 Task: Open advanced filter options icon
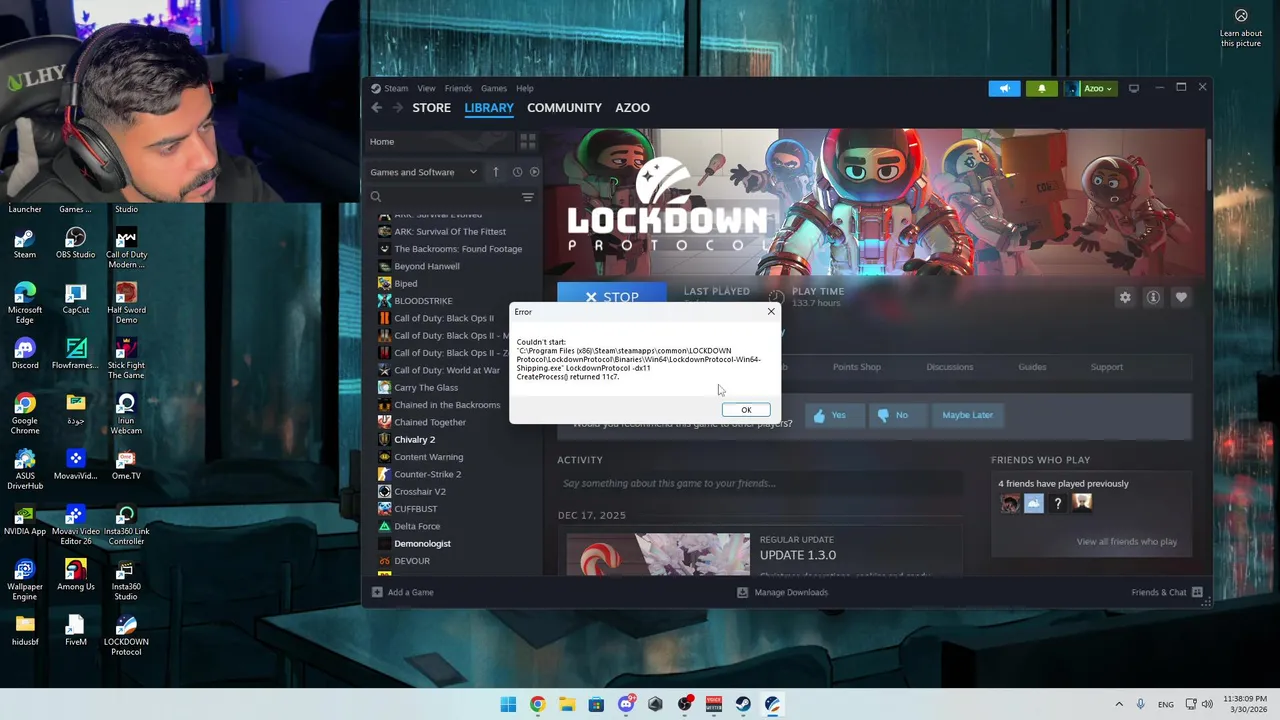point(528,197)
